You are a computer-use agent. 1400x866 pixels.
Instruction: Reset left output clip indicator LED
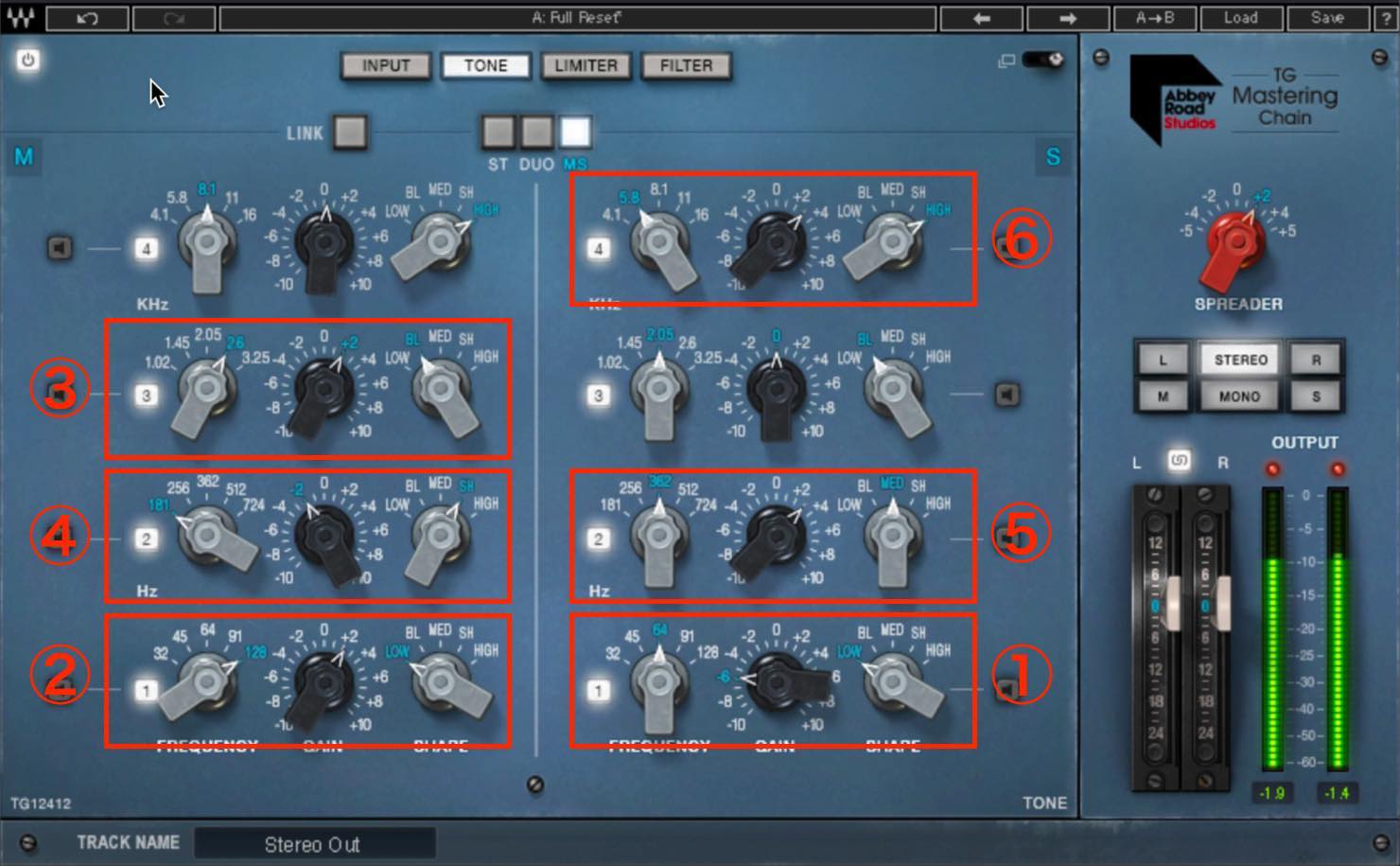1272,469
